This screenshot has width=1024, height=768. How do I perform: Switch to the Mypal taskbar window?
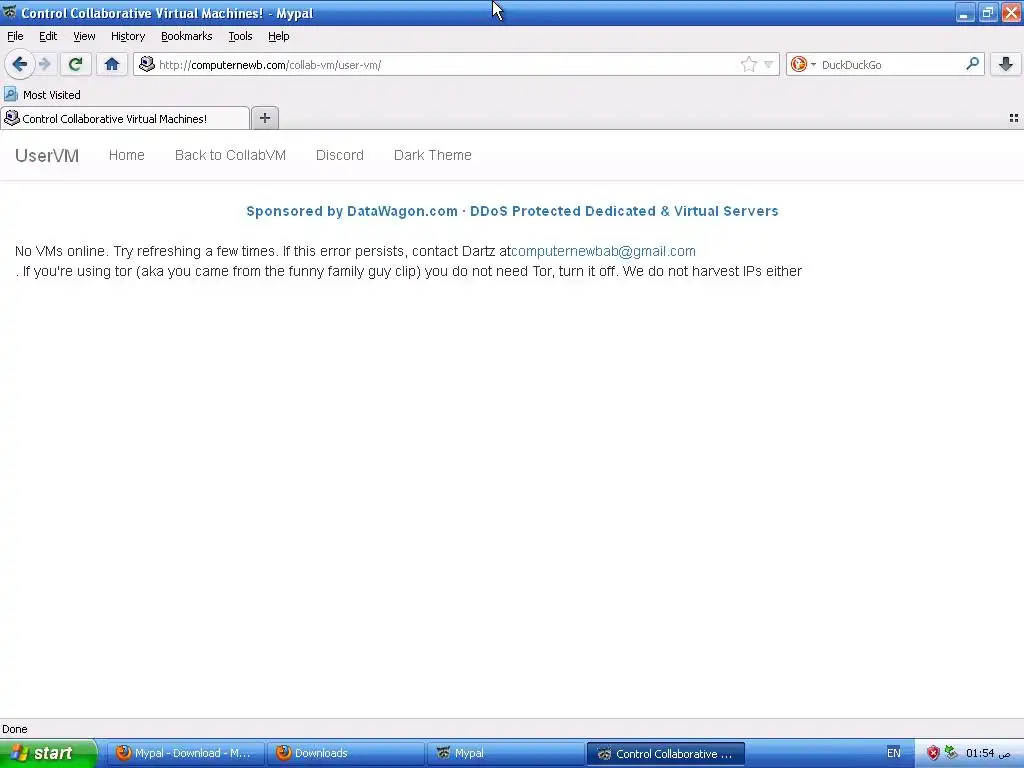coord(505,754)
